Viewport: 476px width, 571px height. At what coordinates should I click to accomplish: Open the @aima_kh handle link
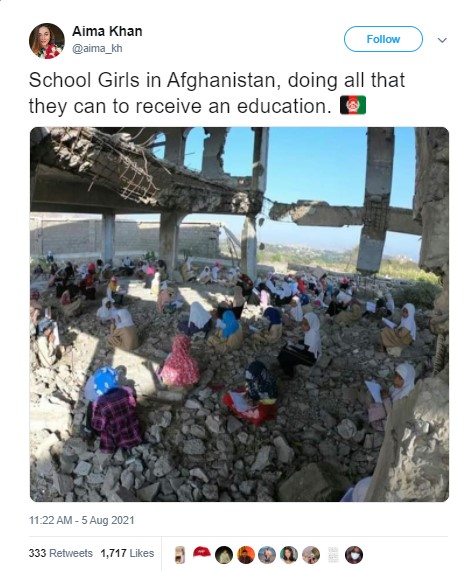point(97,48)
